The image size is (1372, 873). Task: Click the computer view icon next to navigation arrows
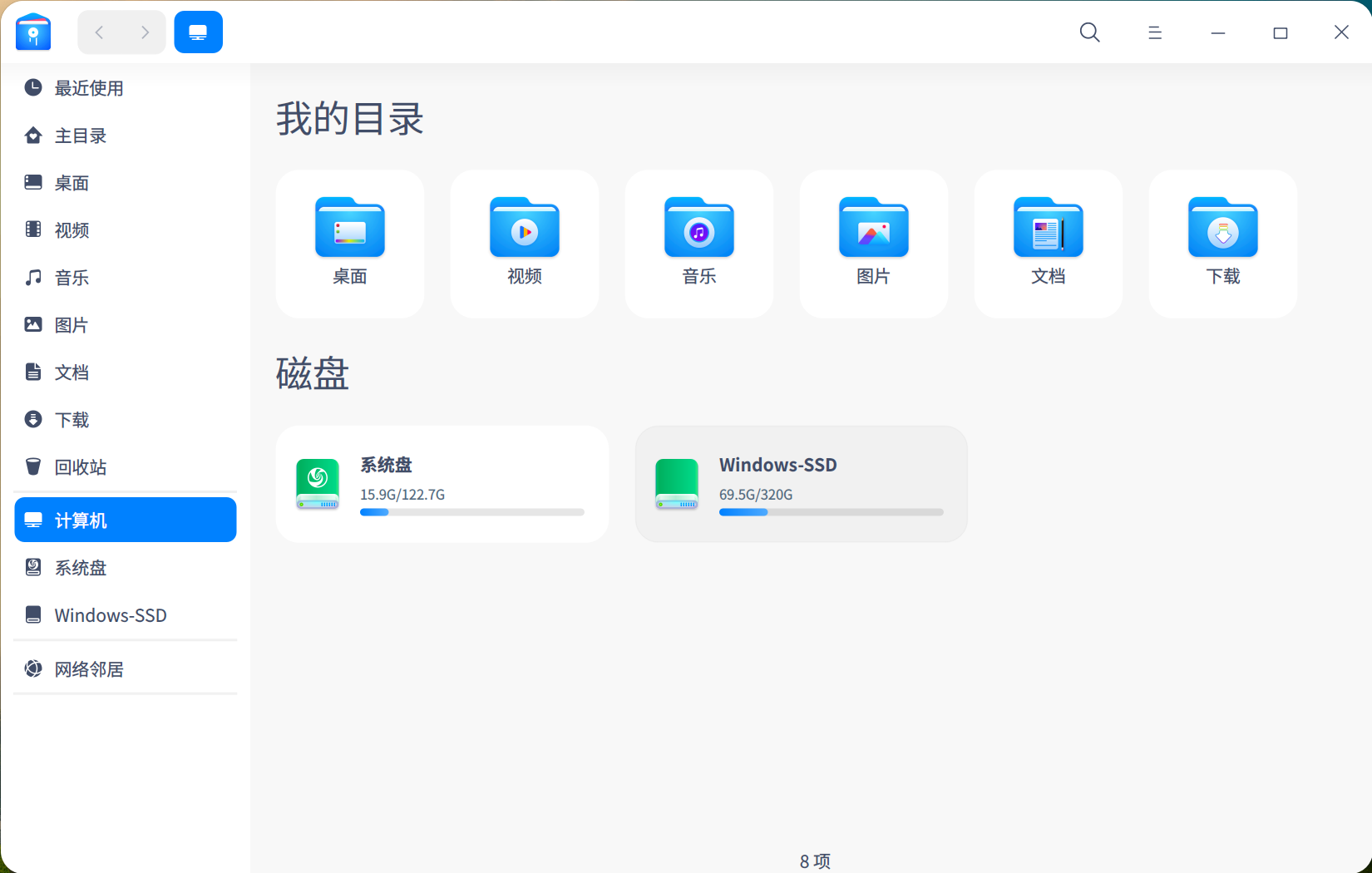point(198,32)
